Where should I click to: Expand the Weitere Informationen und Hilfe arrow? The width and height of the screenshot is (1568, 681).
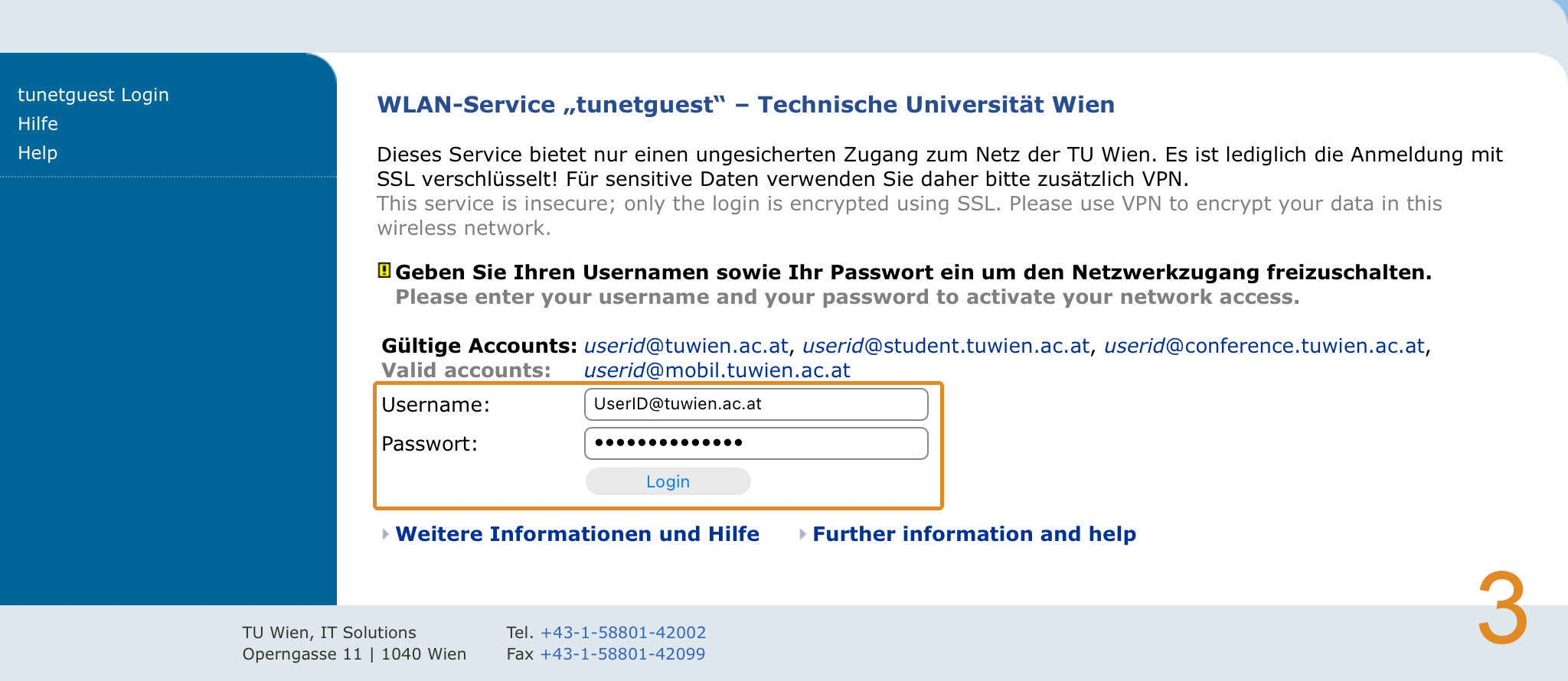coord(385,534)
